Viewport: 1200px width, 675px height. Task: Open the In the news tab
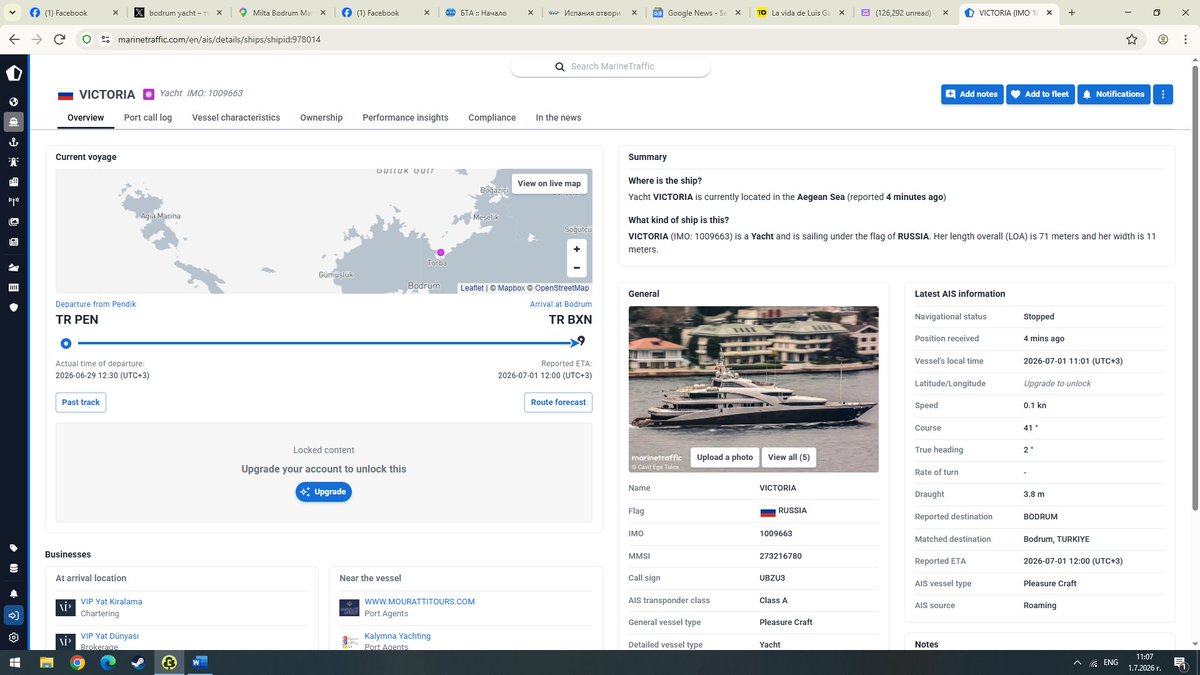pos(558,117)
